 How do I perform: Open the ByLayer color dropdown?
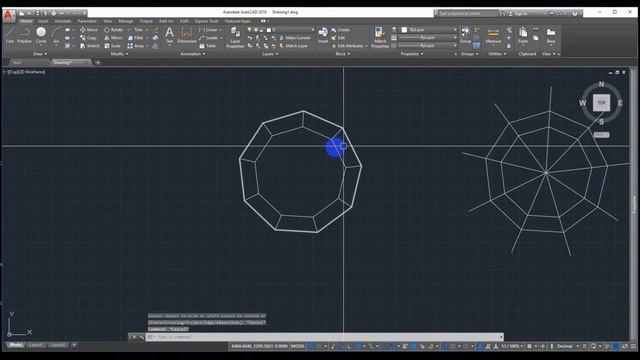pyautogui.click(x=429, y=30)
